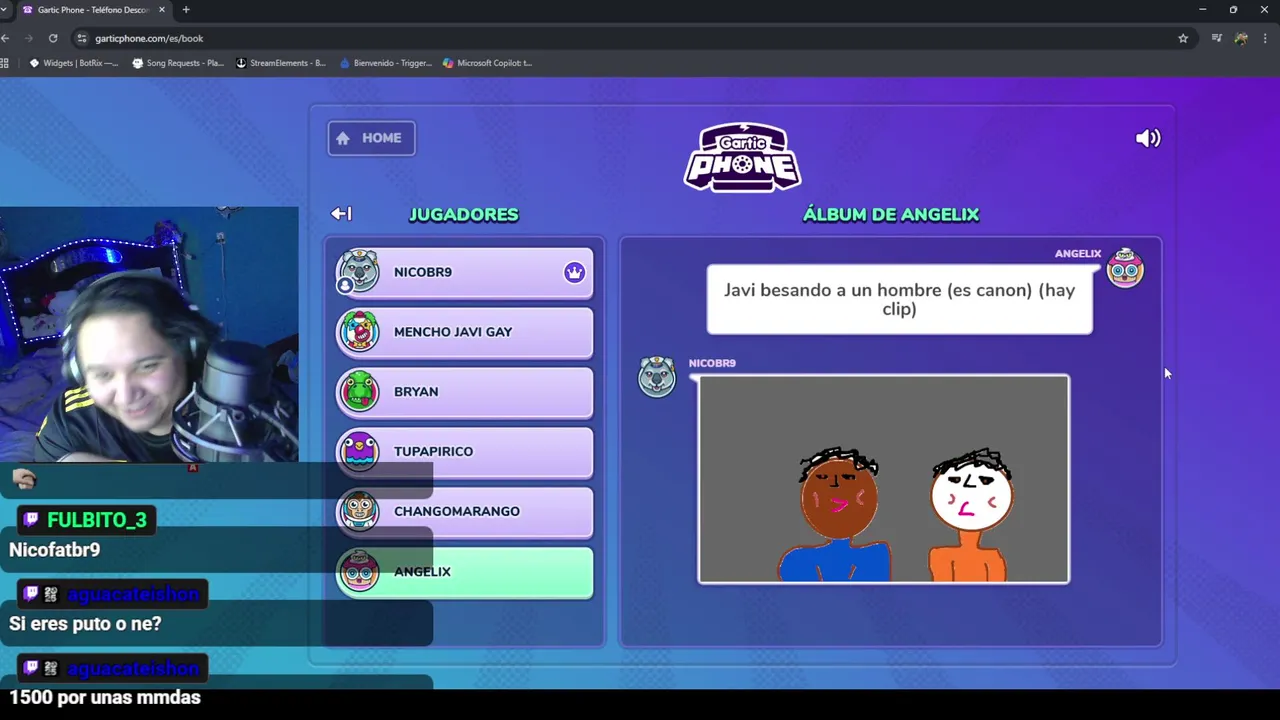The width and height of the screenshot is (1280, 720).
Task: Go to the HOME button
Action: (371, 138)
